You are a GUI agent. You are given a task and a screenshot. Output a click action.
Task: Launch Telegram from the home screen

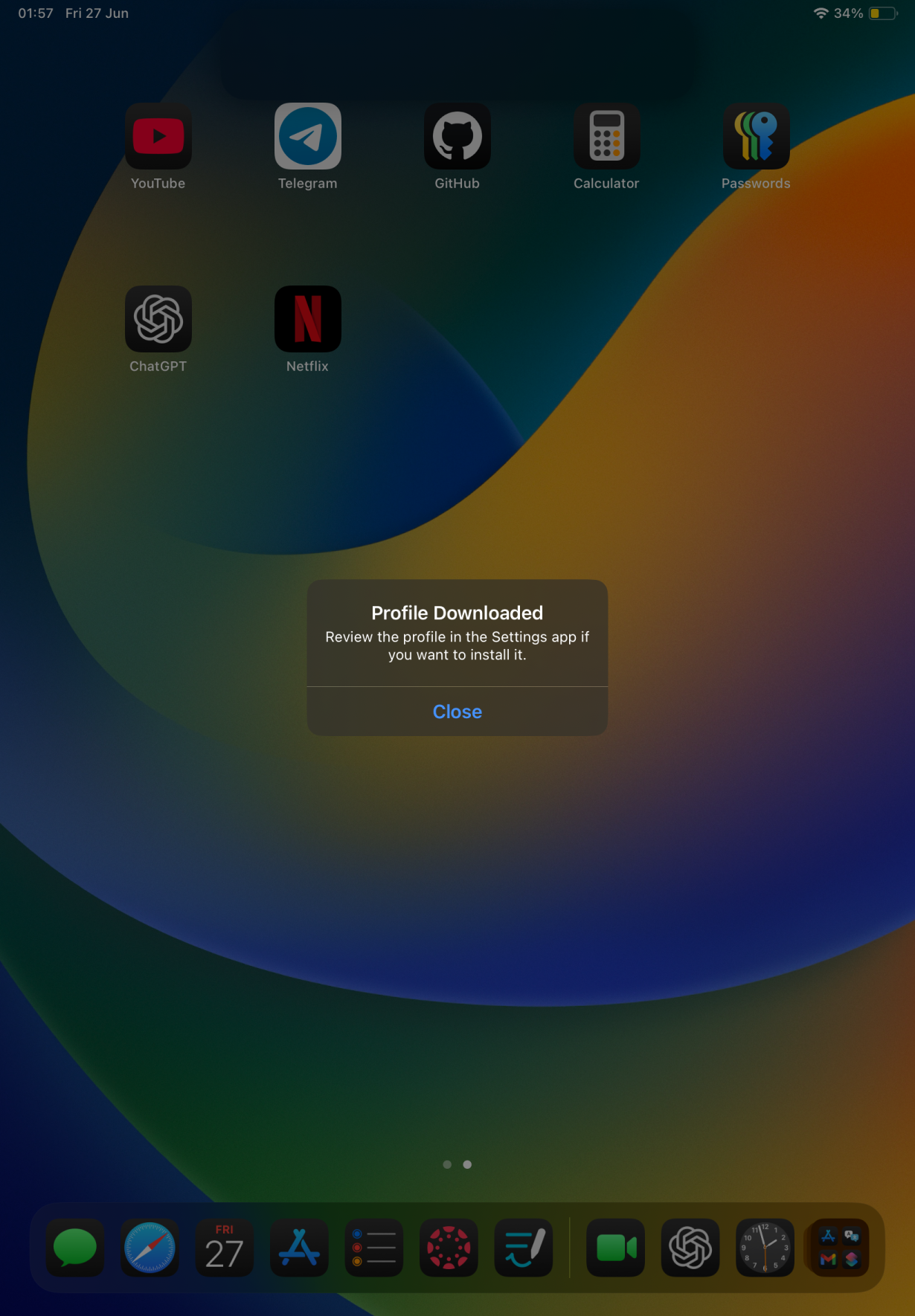click(307, 137)
